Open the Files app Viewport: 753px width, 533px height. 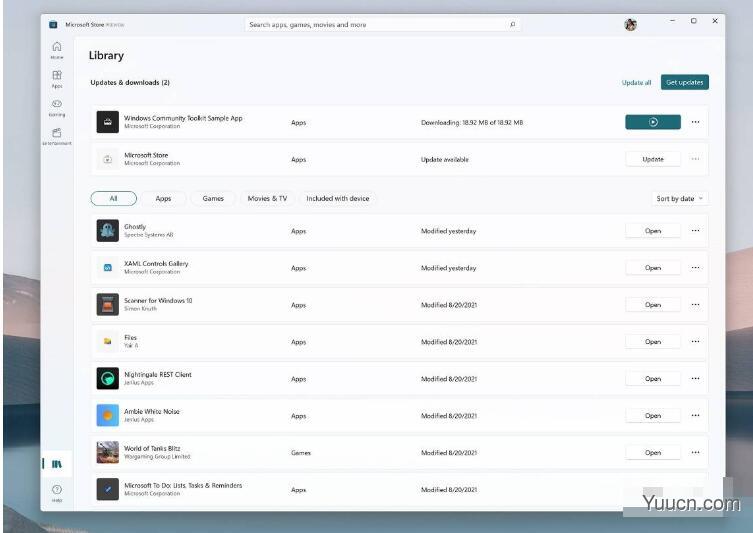click(653, 341)
